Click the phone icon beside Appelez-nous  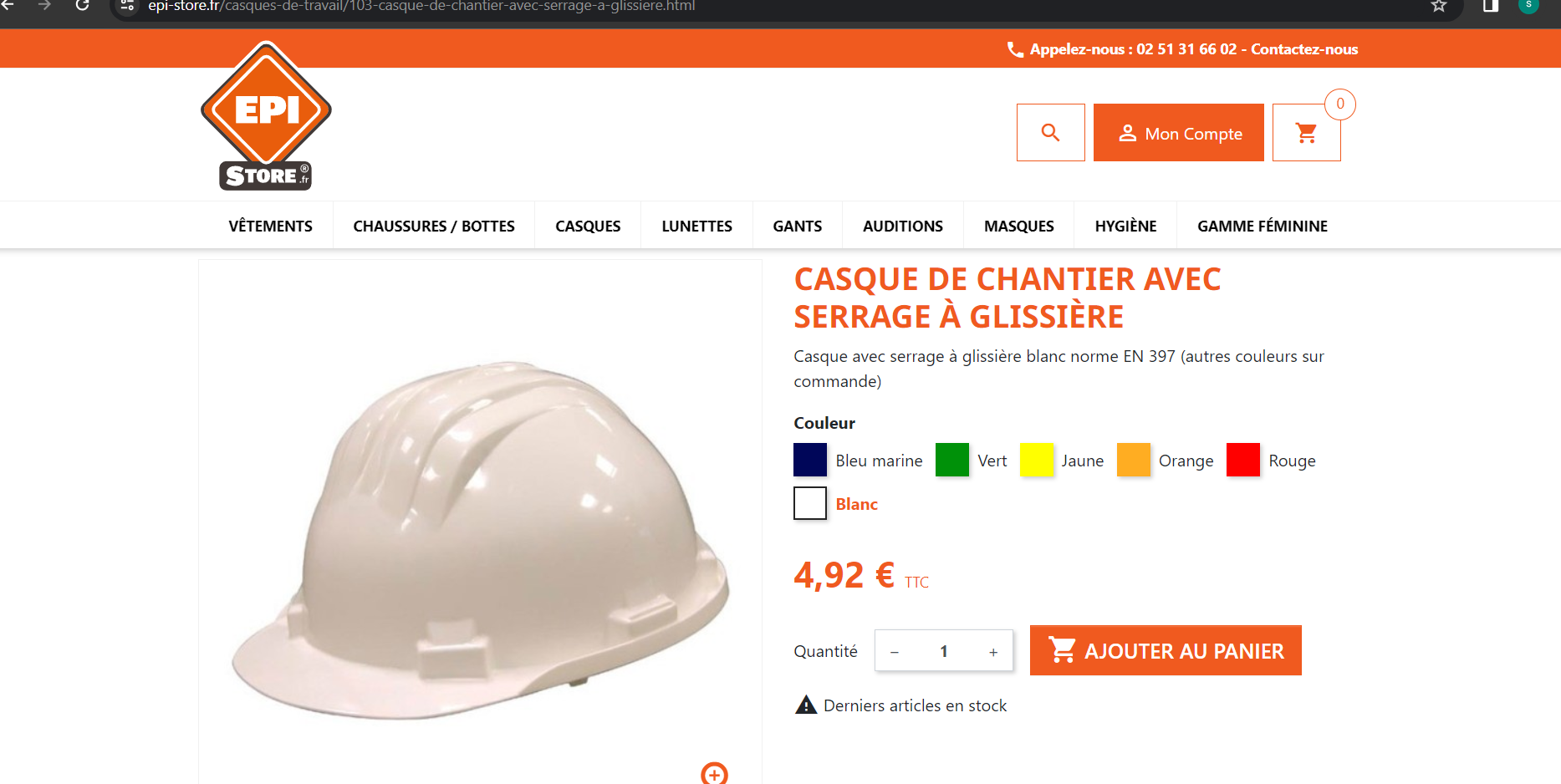tap(1015, 49)
